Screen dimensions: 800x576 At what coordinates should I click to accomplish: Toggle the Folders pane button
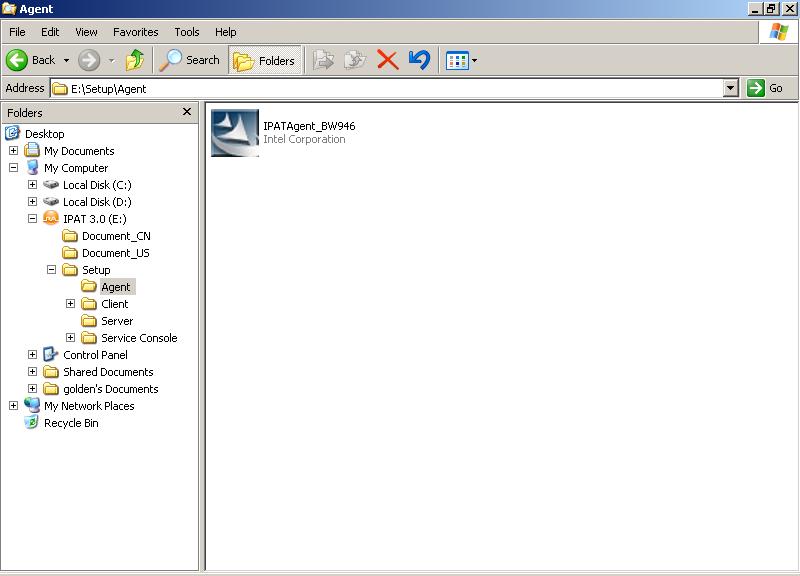[x=265, y=60]
